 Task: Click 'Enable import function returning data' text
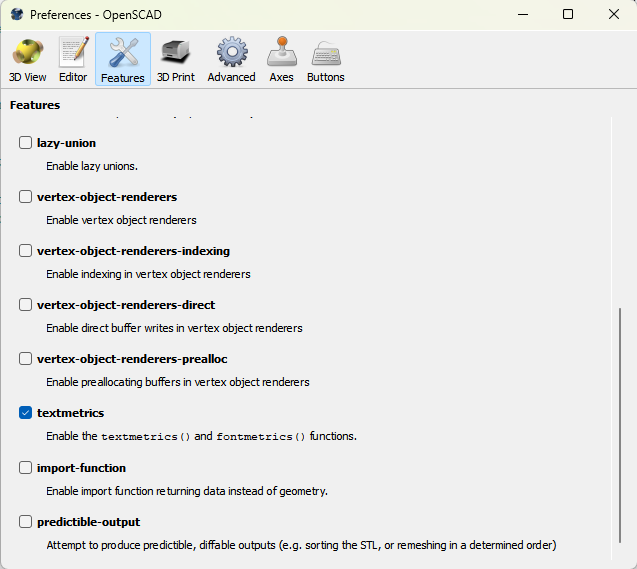(187, 491)
